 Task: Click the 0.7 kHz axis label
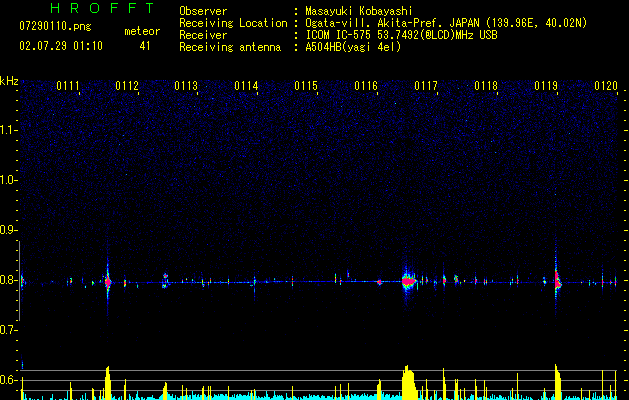click(8, 330)
